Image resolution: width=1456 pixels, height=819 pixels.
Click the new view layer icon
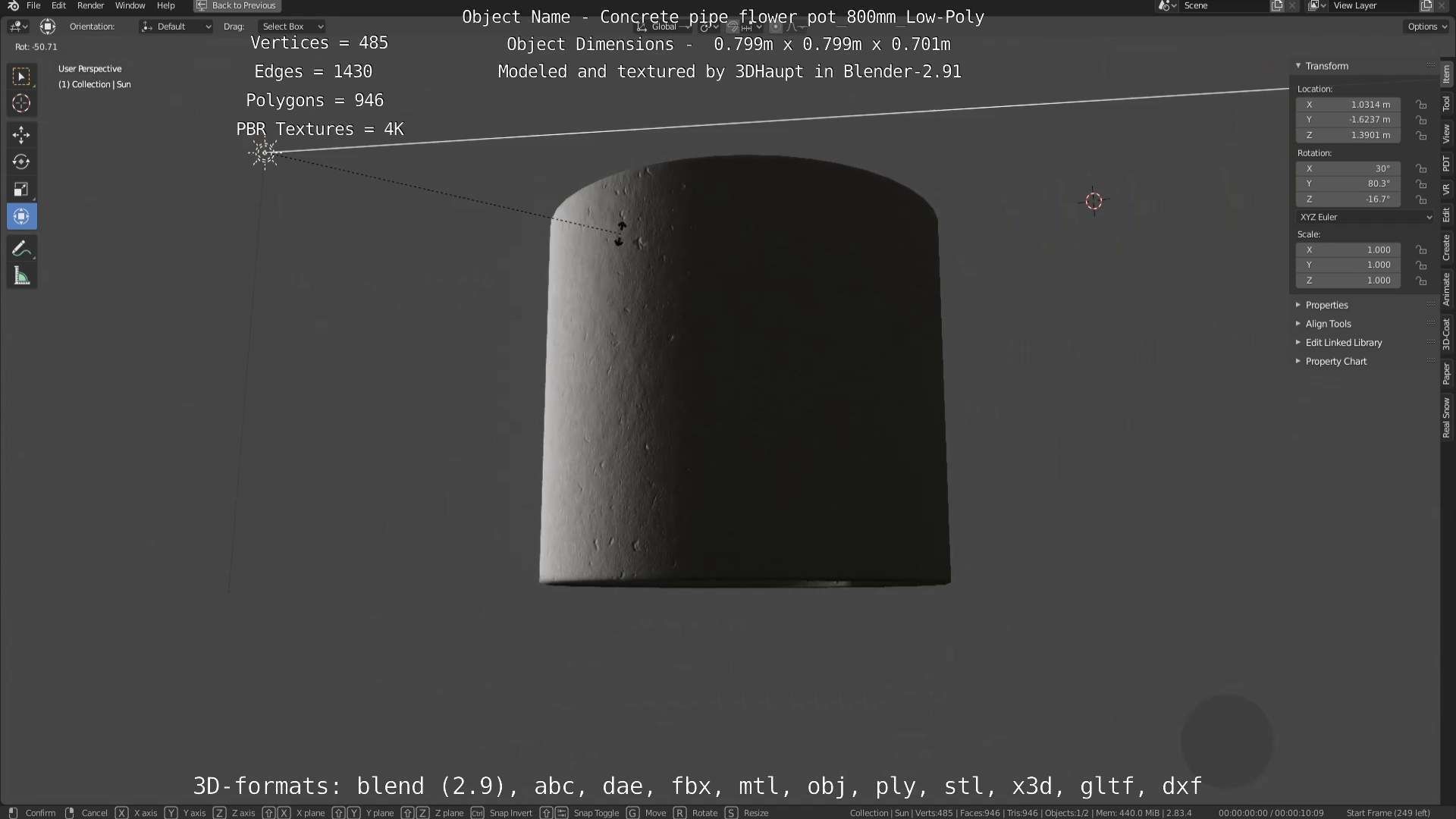[1426, 5]
